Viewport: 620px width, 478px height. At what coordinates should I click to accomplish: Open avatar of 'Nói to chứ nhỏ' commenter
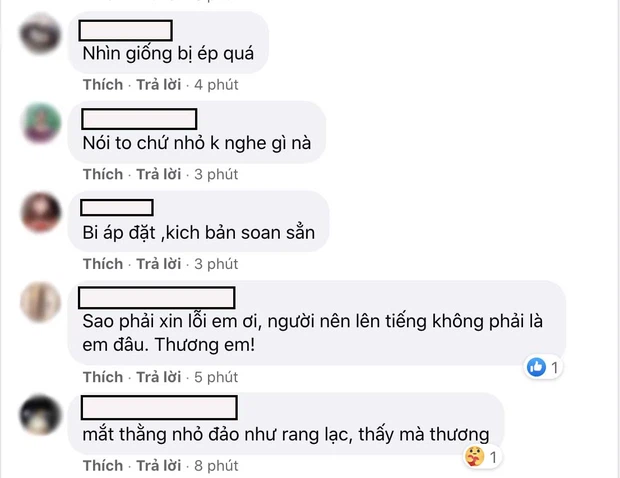[41, 123]
